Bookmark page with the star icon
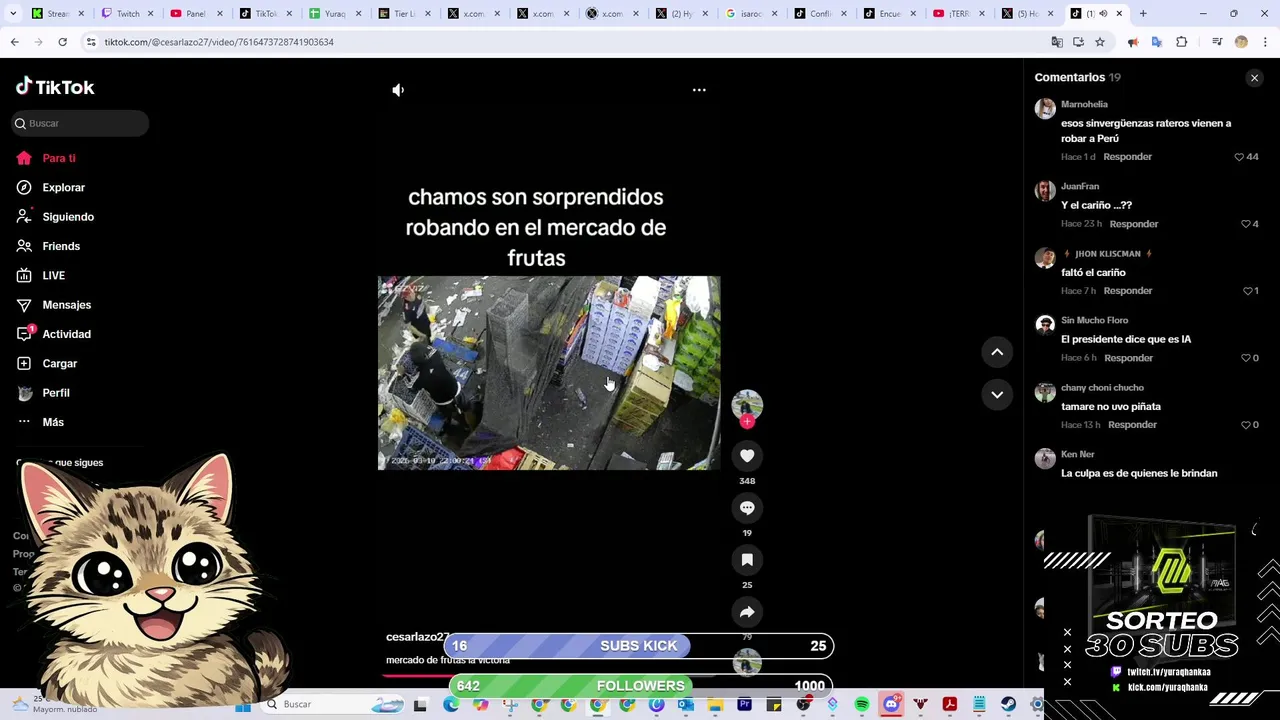Screen dimensions: 1280x720 click(1100, 42)
